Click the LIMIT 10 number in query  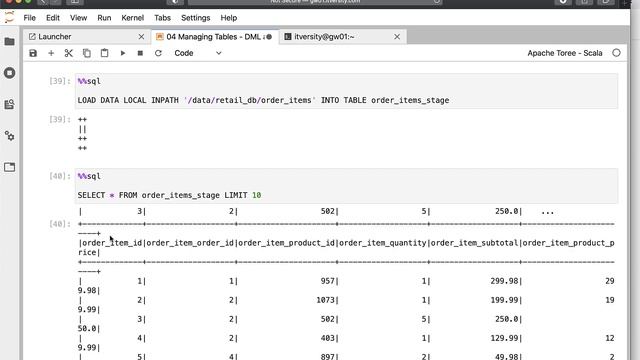256,195
